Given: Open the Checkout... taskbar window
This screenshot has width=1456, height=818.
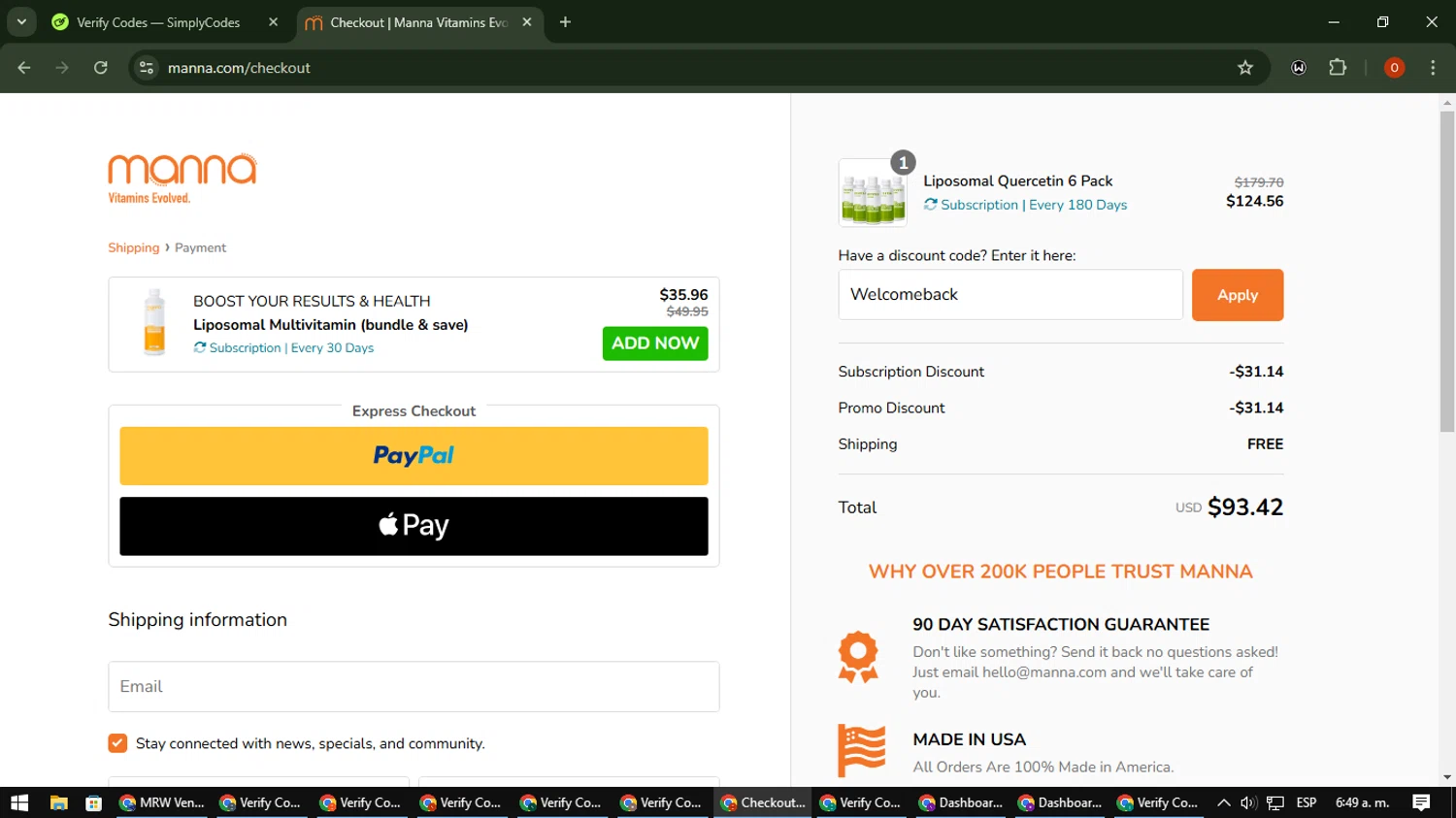Looking at the screenshot, I should point(763,802).
